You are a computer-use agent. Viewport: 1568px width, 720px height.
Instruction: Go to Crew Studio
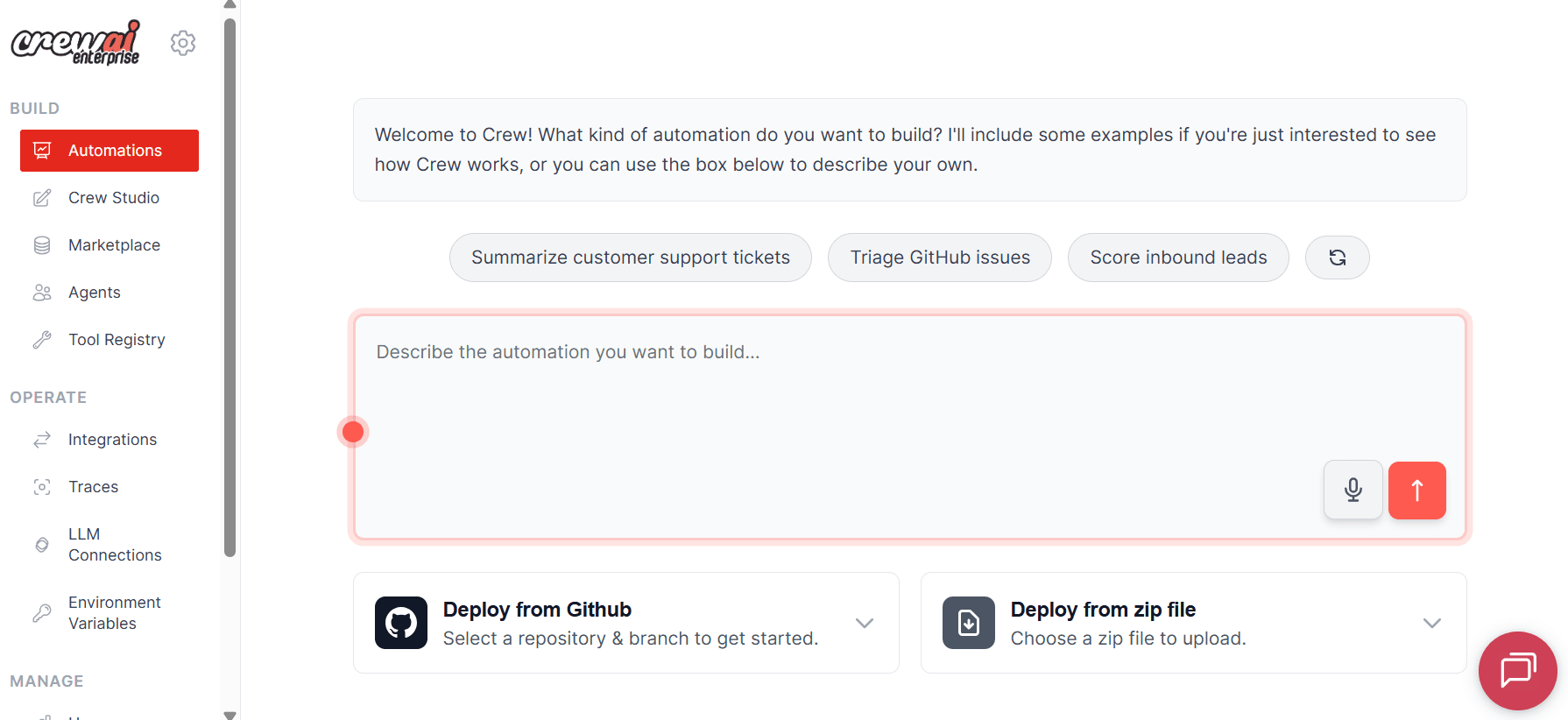click(x=109, y=198)
